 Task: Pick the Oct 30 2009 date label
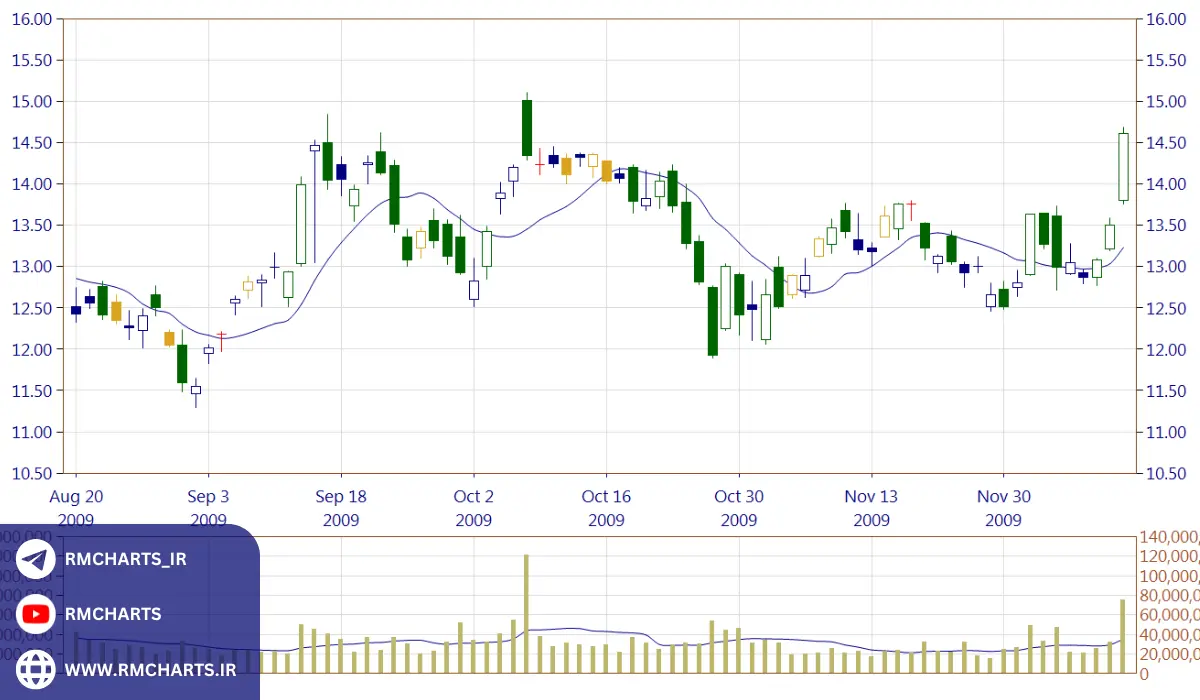click(x=739, y=508)
